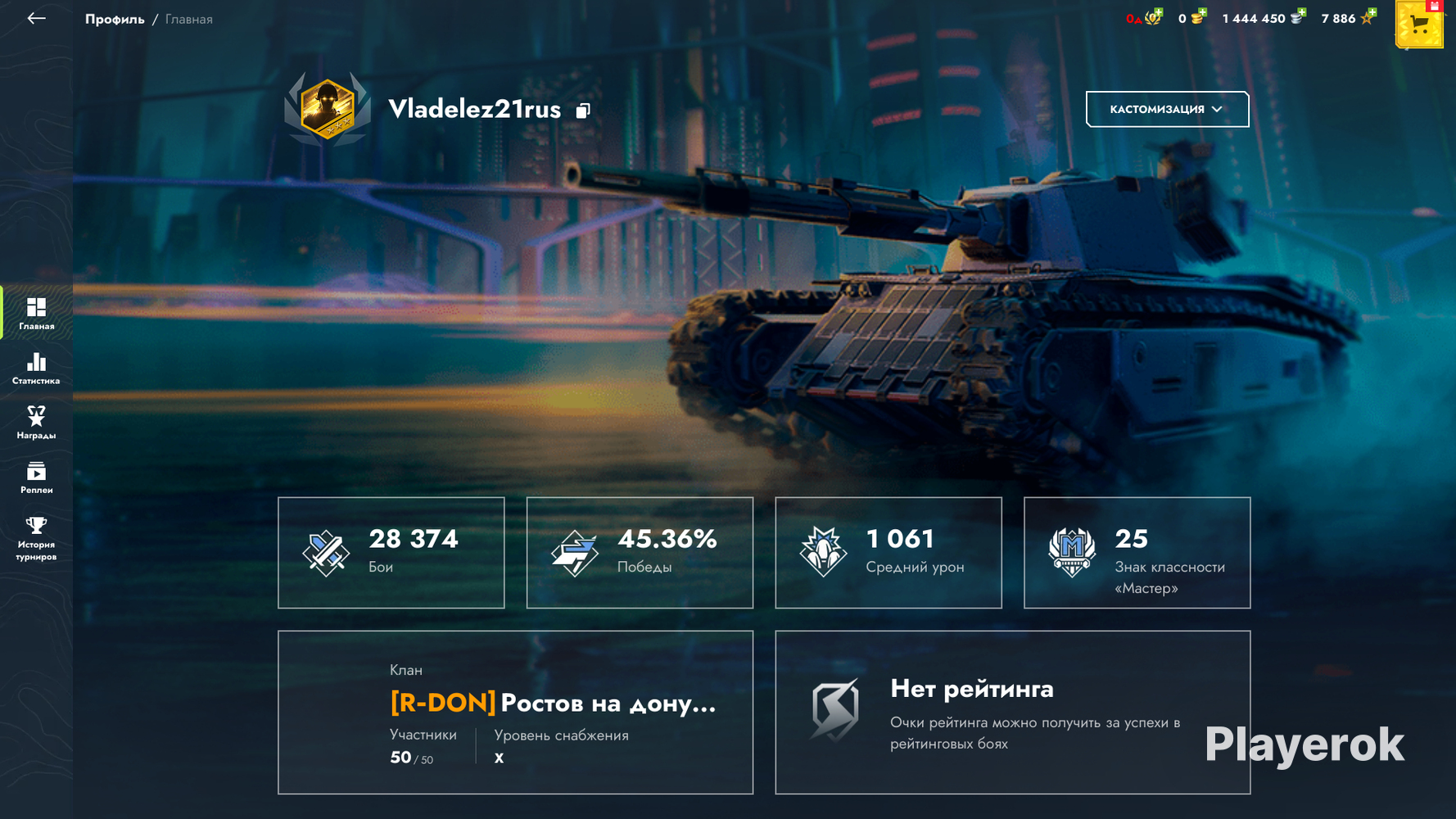Open История турниров in the sidebar
The width and height of the screenshot is (1456, 819).
click(36, 538)
